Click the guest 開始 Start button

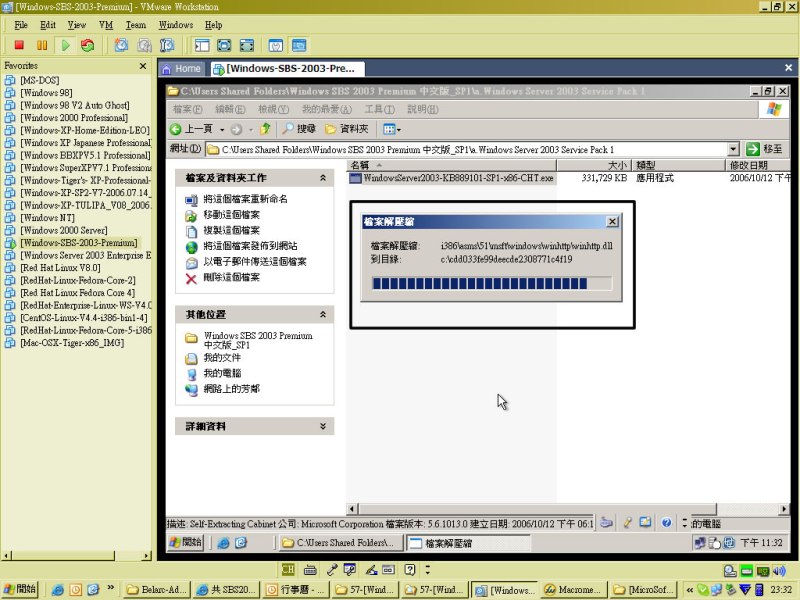186,542
